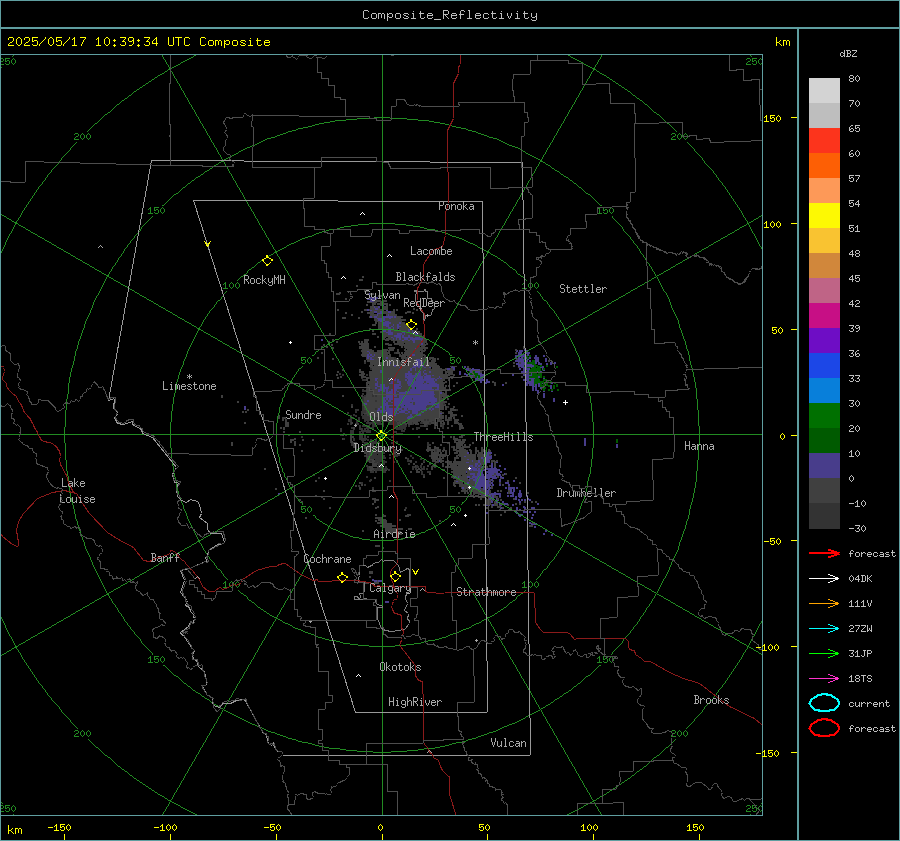Click the orange 60-57 dBZ color swatch

point(824,166)
